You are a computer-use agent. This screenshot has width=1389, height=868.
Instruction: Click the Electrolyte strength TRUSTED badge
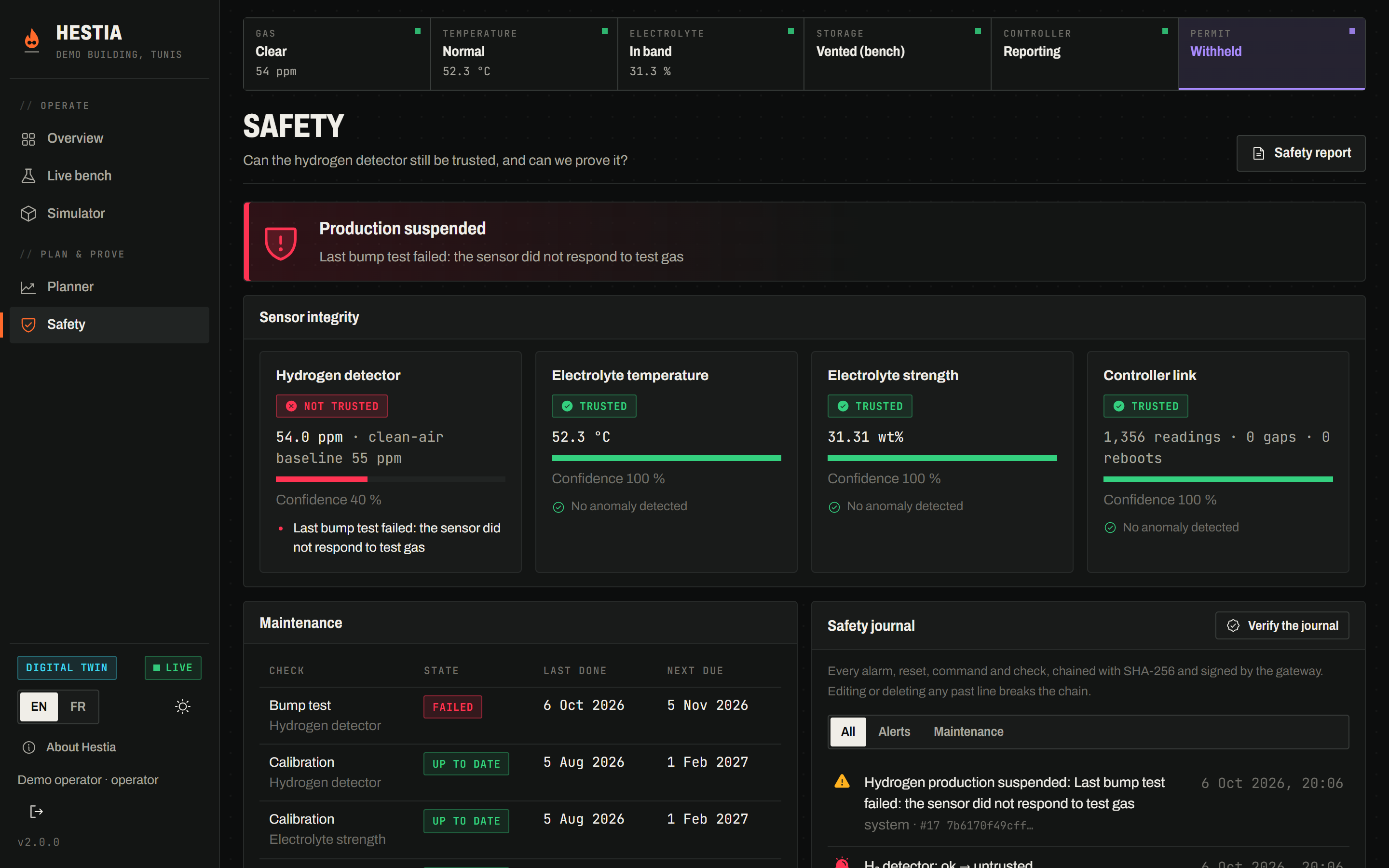[x=870, y=407]
